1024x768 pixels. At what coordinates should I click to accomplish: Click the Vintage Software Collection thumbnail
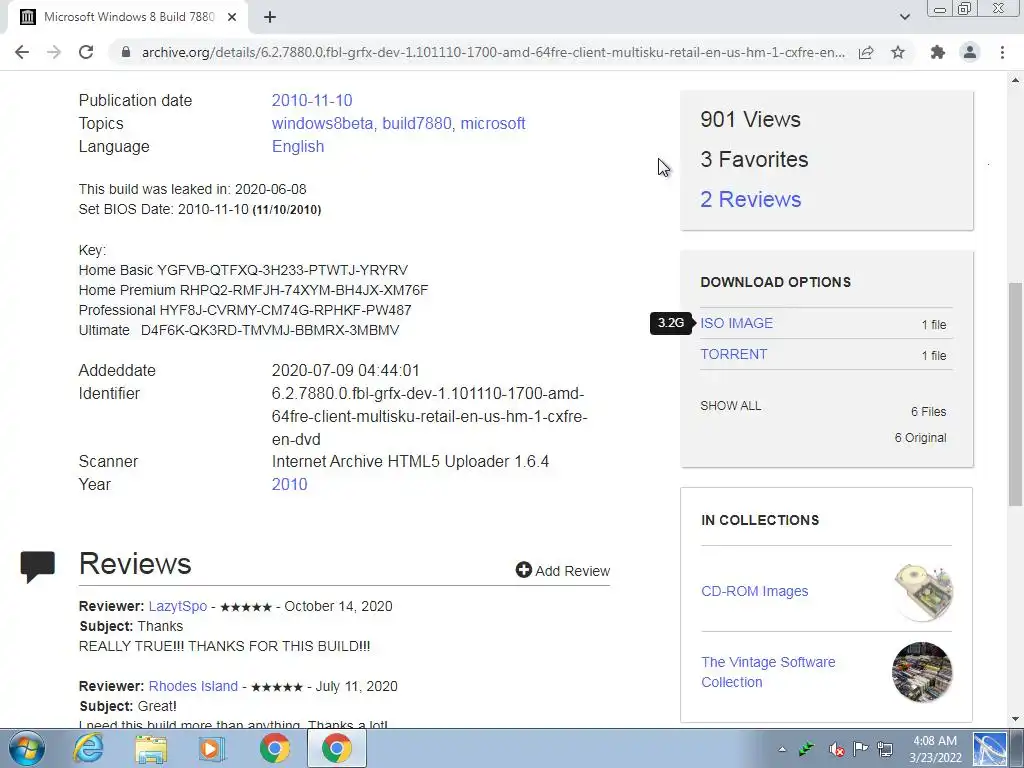coord(922,672)
